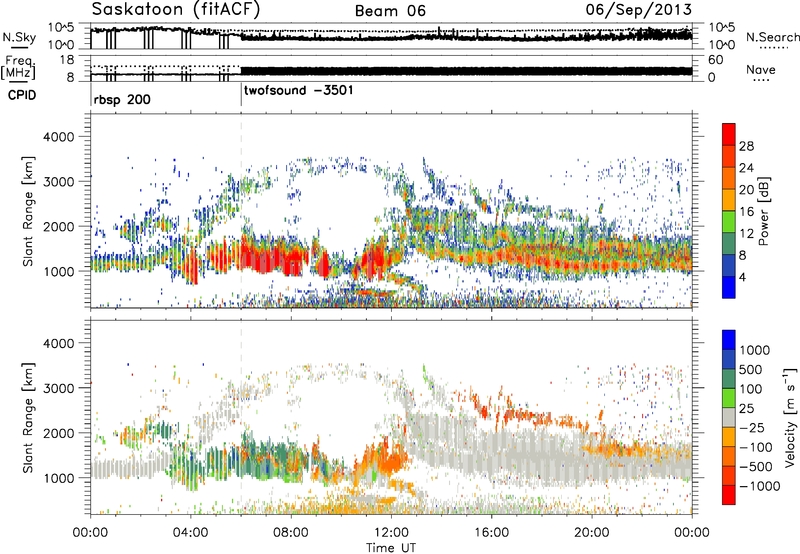The width and height of the screenshot is (800, 554).
Task: Click the '-500' label on the velocity colorbar
Action: coord(756,467)
